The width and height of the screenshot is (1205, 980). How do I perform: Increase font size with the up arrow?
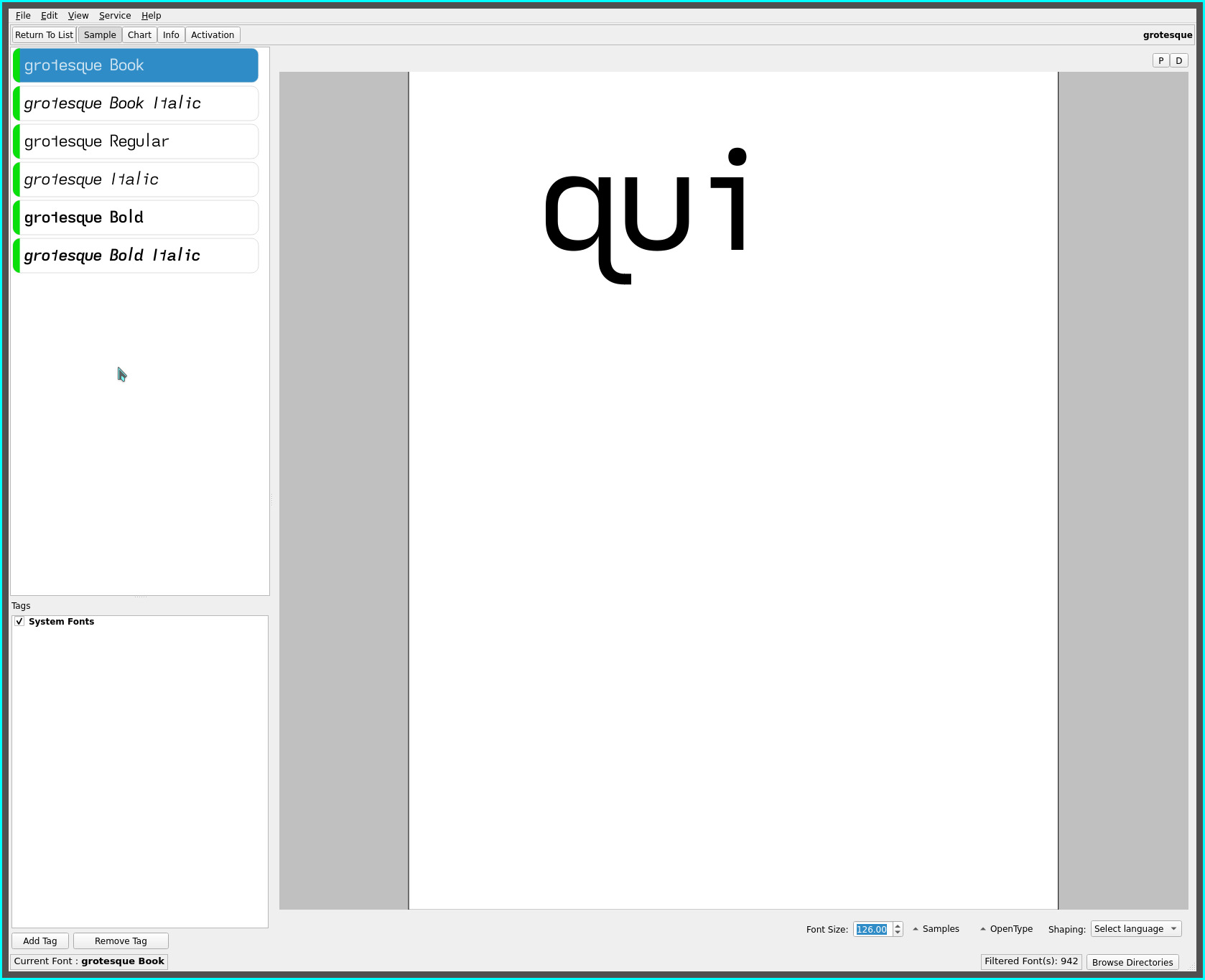898,925
